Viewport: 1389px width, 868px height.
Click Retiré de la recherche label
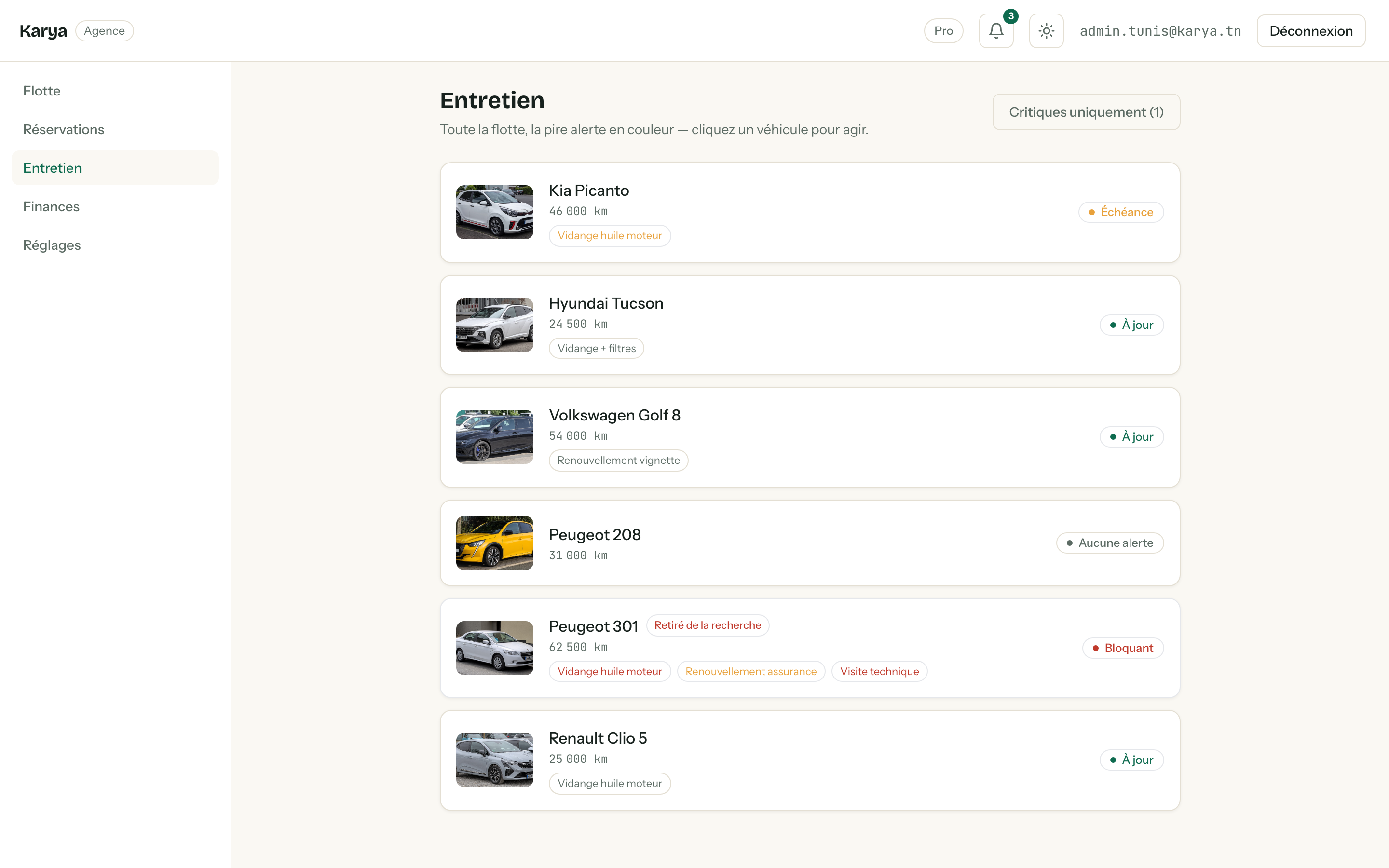(707, 626)
